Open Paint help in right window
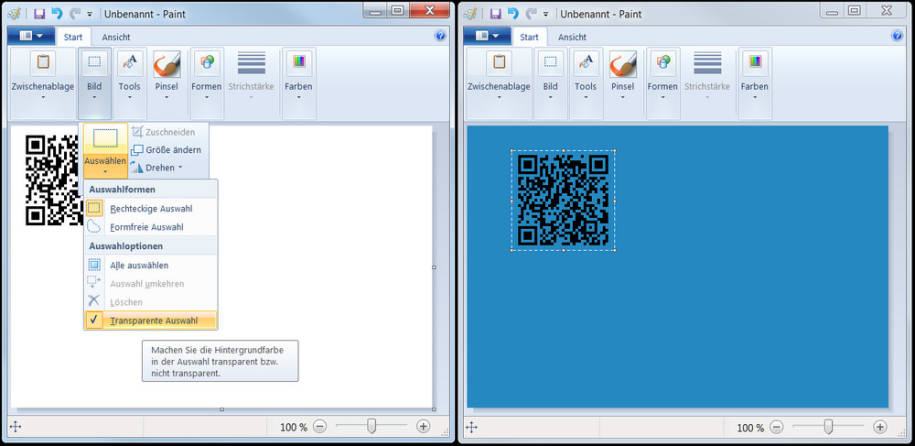The image size is (915, 446). (x=897, y=36)
